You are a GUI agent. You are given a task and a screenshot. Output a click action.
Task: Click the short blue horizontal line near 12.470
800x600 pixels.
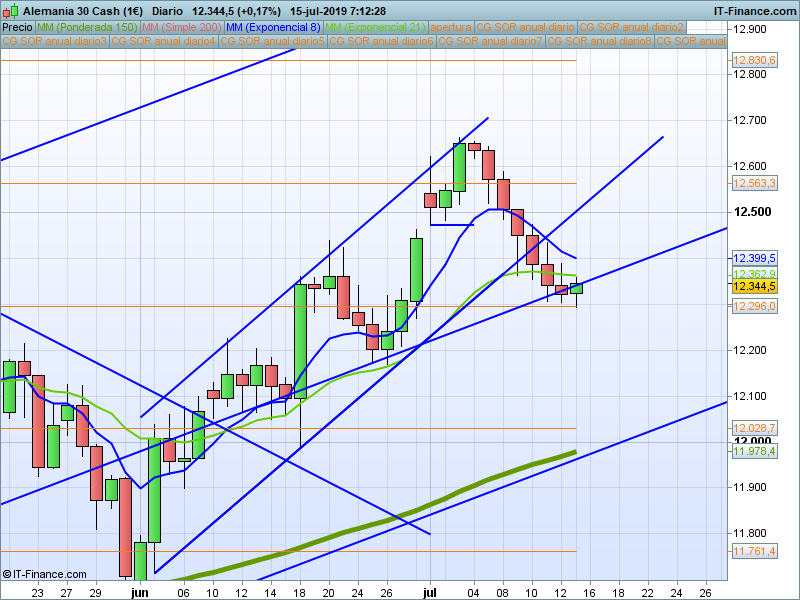pyautogui.click(x=452, y=224)
